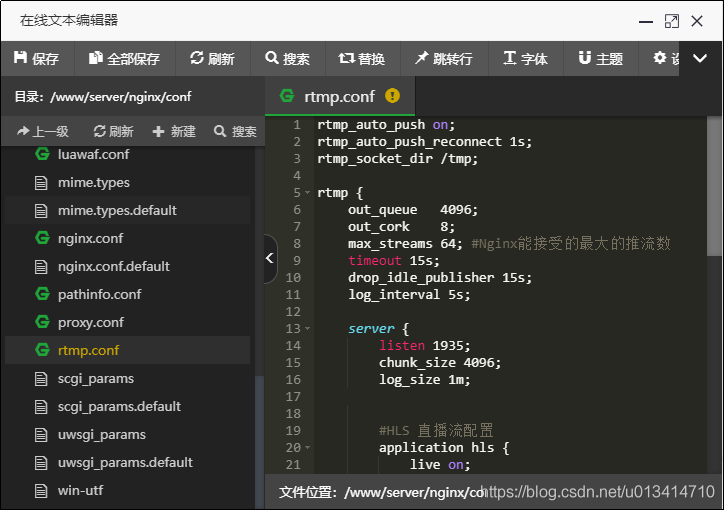The image size is (725, 511).
Task: Fold the server block at line 13
Action: (x=307, y=329)
